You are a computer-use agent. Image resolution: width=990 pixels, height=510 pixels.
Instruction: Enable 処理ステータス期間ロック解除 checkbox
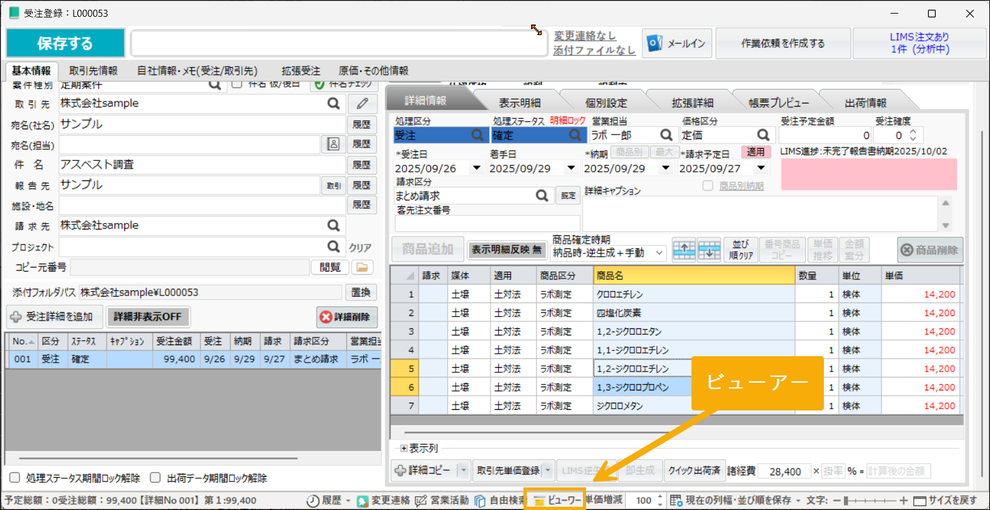point(14,478)
